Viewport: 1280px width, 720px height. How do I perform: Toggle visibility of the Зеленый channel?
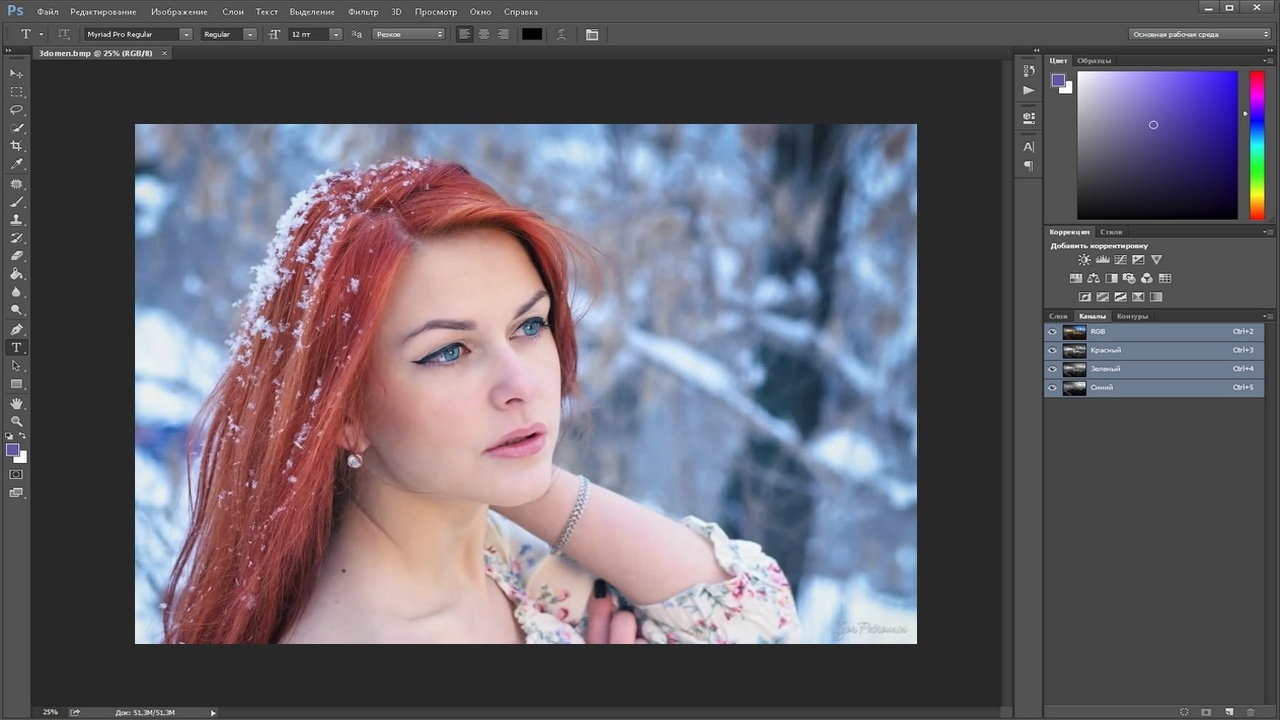(1052, 369)
